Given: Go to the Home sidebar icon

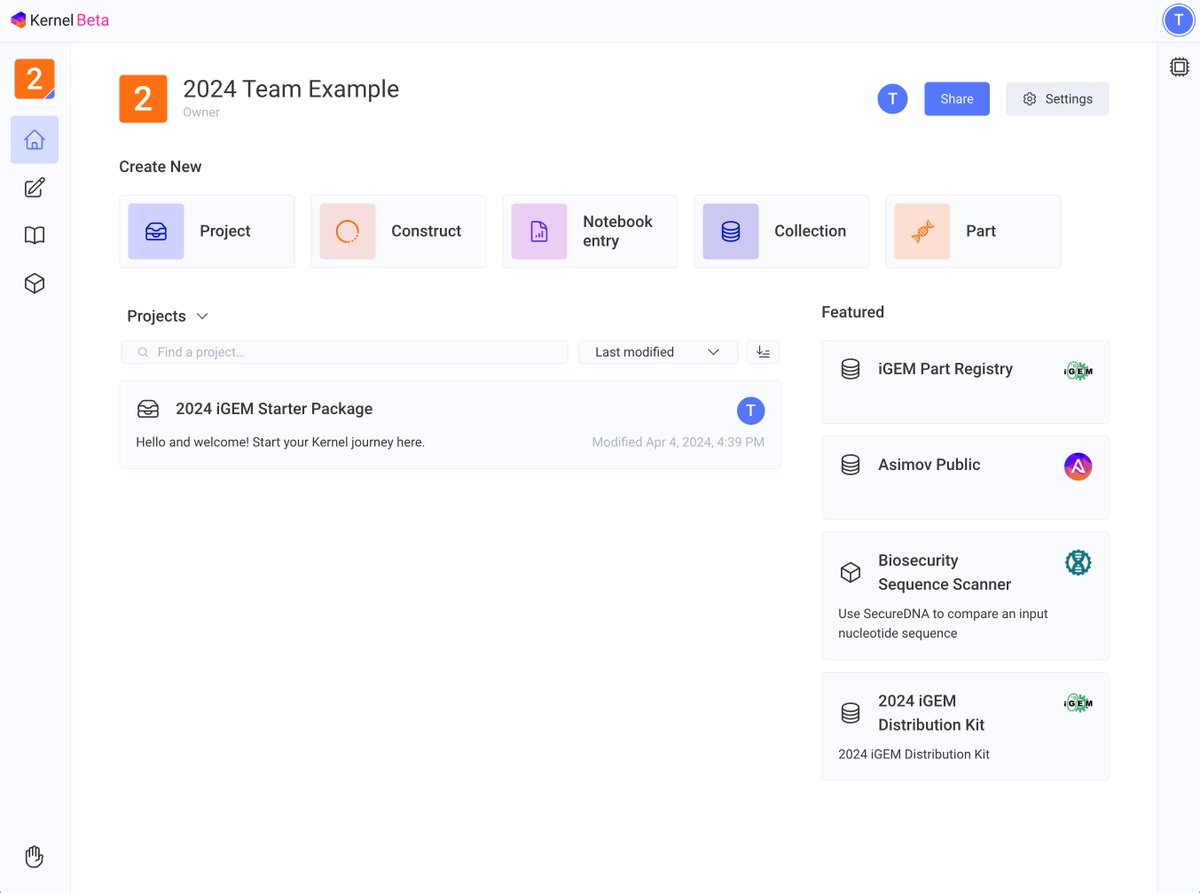Looking at the screenshot, I should tap(34, 140).
